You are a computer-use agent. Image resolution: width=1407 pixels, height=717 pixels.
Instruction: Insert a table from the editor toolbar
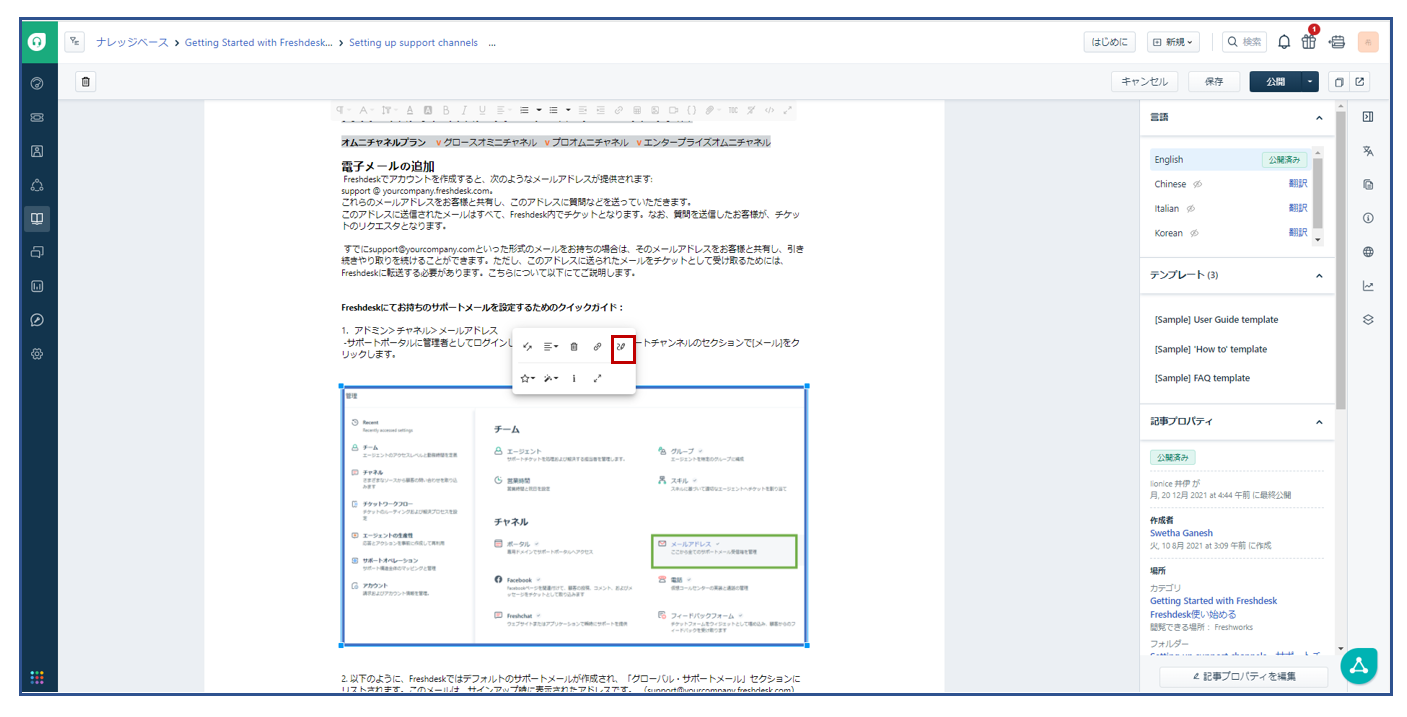[637, 110]
